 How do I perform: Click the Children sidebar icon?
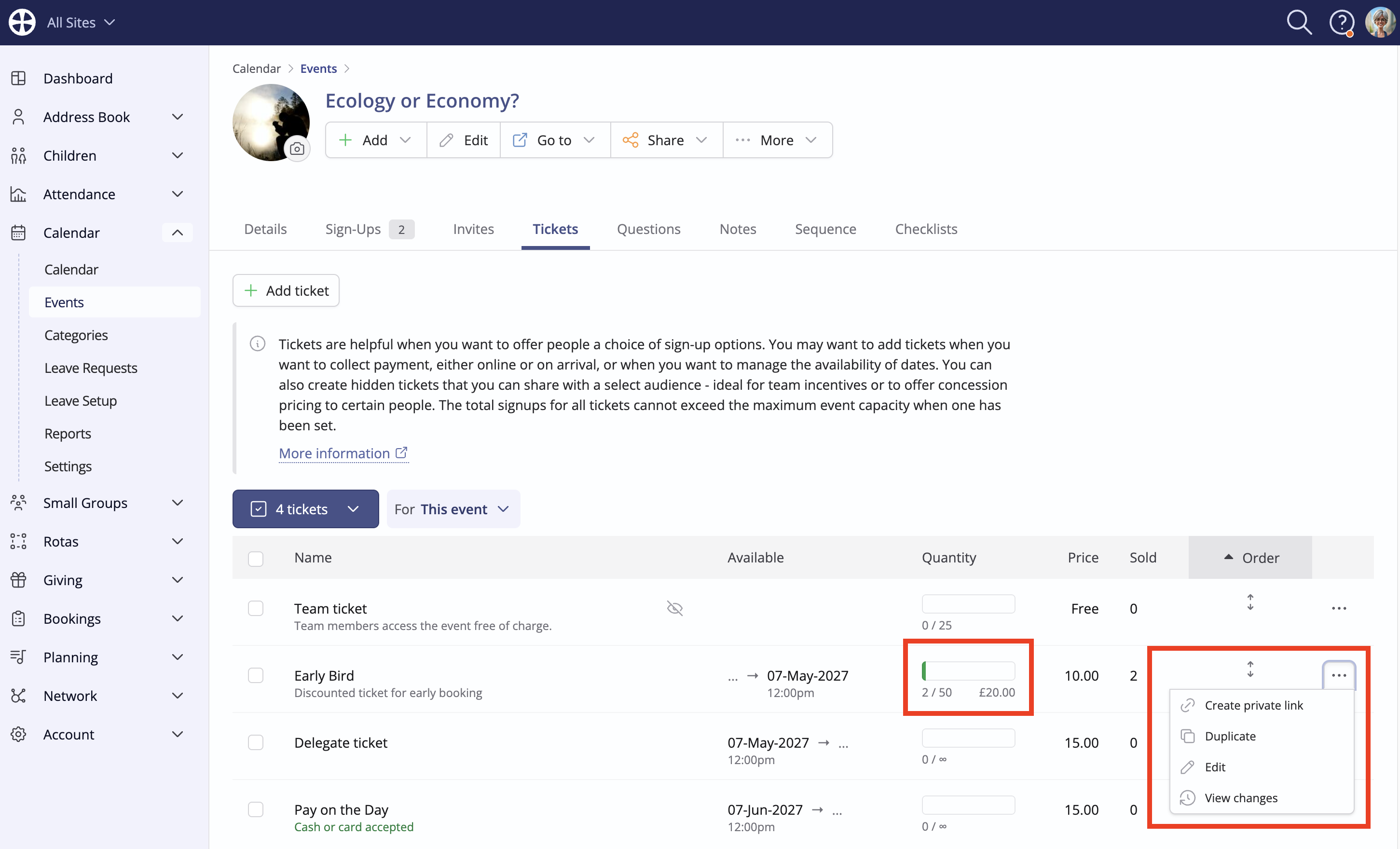18,156
